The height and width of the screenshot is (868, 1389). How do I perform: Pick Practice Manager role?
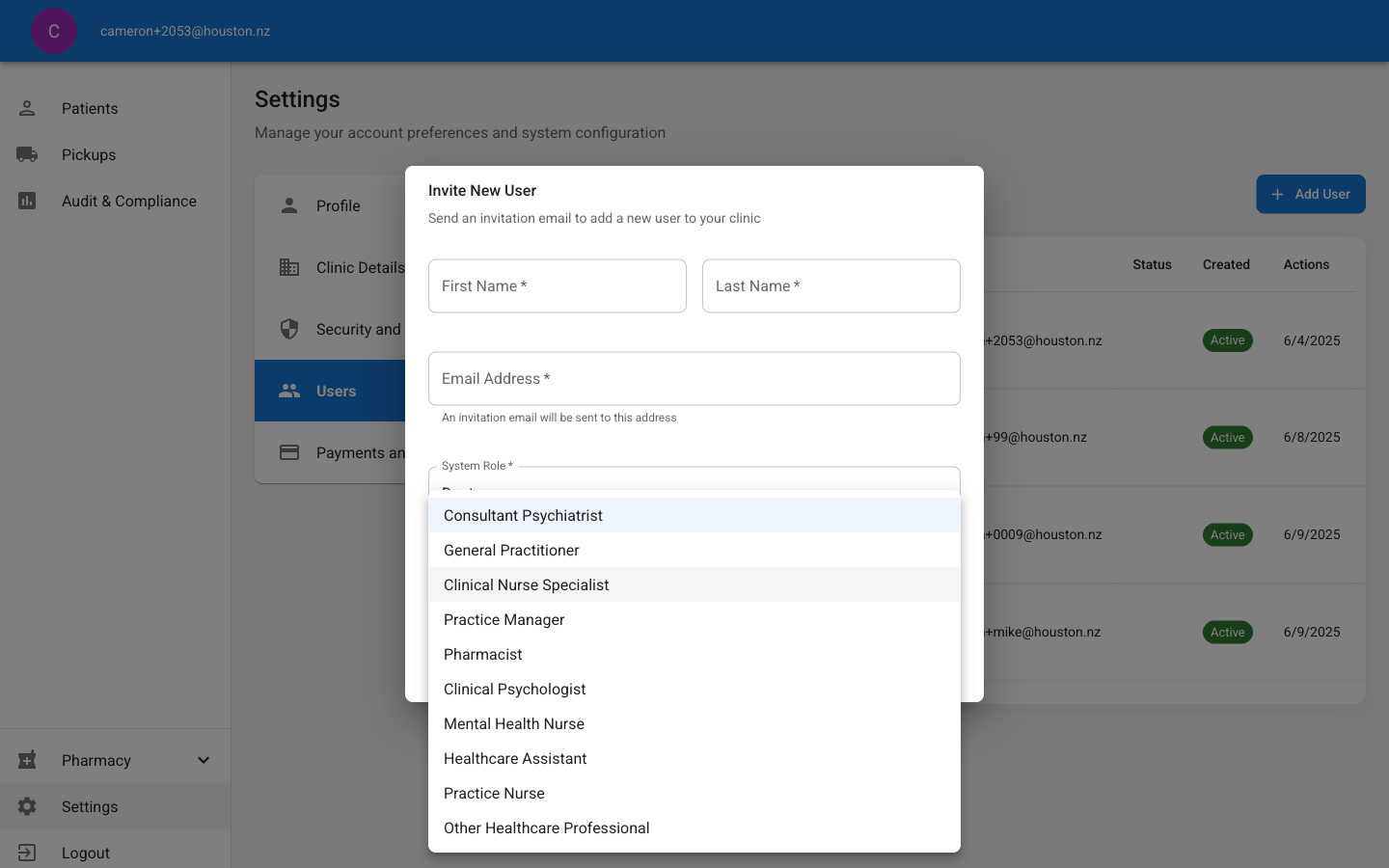(x=694, y=619)
